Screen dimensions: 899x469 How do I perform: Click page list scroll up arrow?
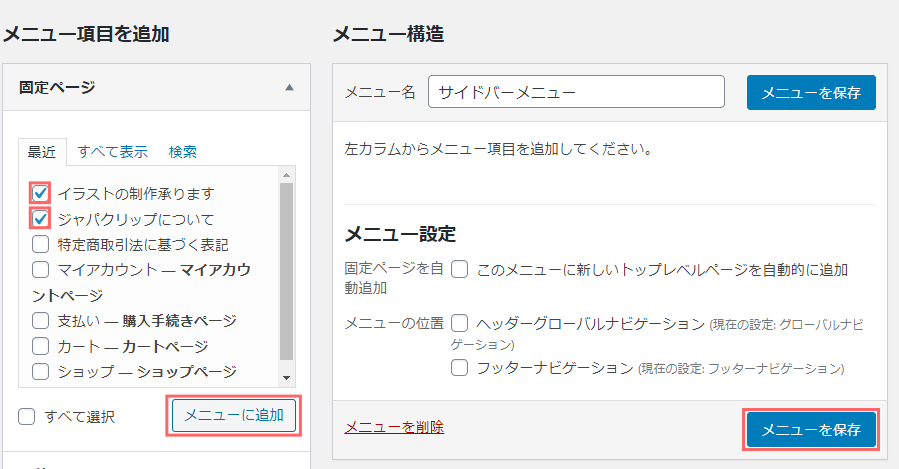287,175
